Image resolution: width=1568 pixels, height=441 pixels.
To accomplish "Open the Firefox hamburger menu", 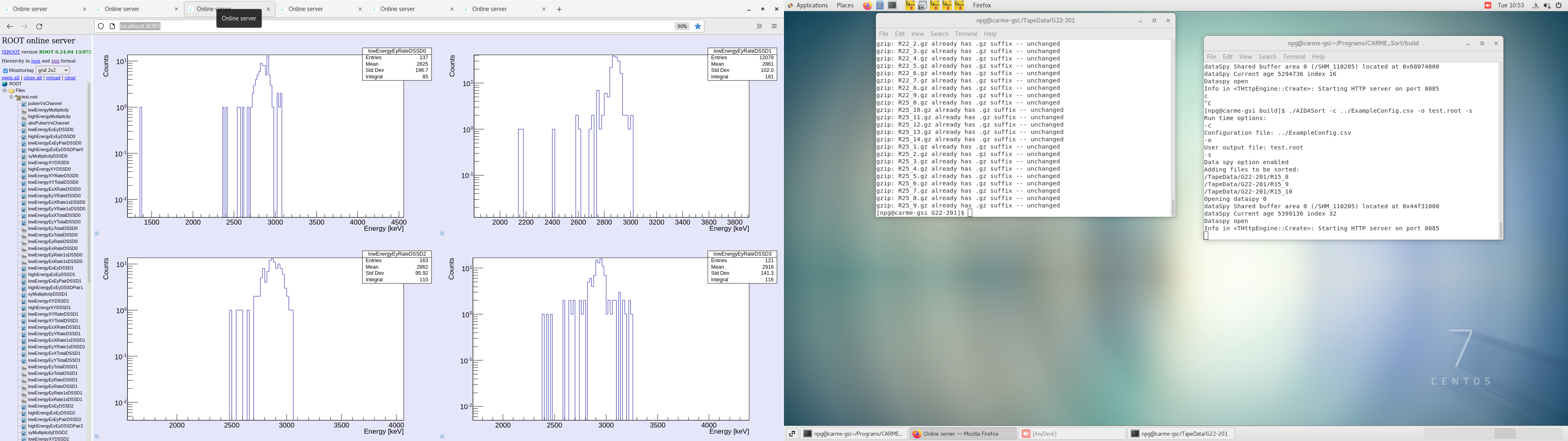I will pyautogui.click(x=774, y=26).
